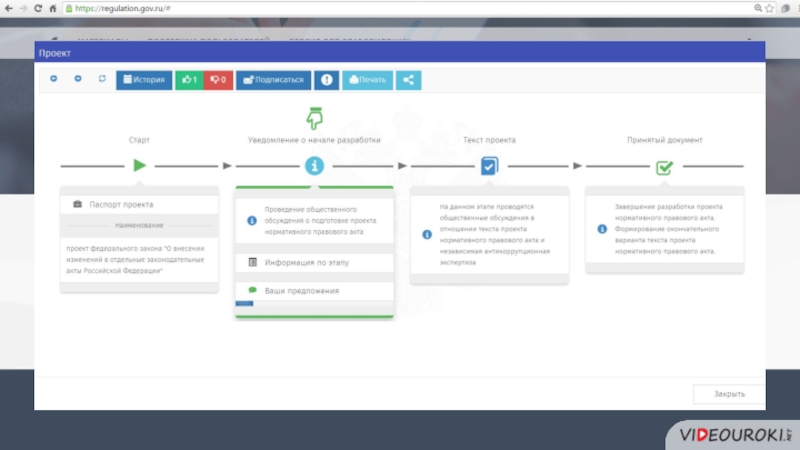Print using the Печать button
Image resolution: width=800 pixels, height=450 pixels.
367,80
